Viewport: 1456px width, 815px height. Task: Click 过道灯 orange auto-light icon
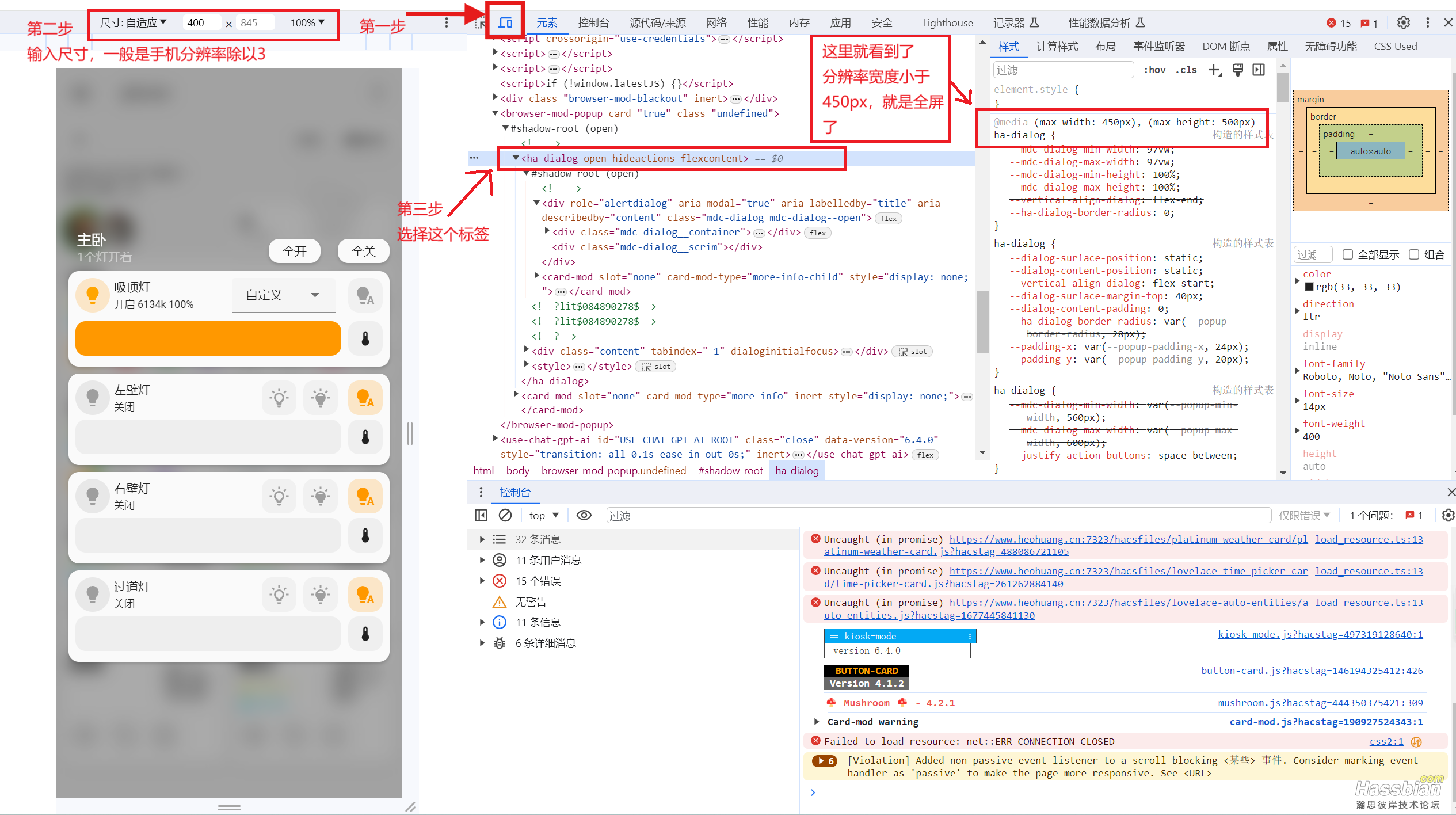[365, 595]
